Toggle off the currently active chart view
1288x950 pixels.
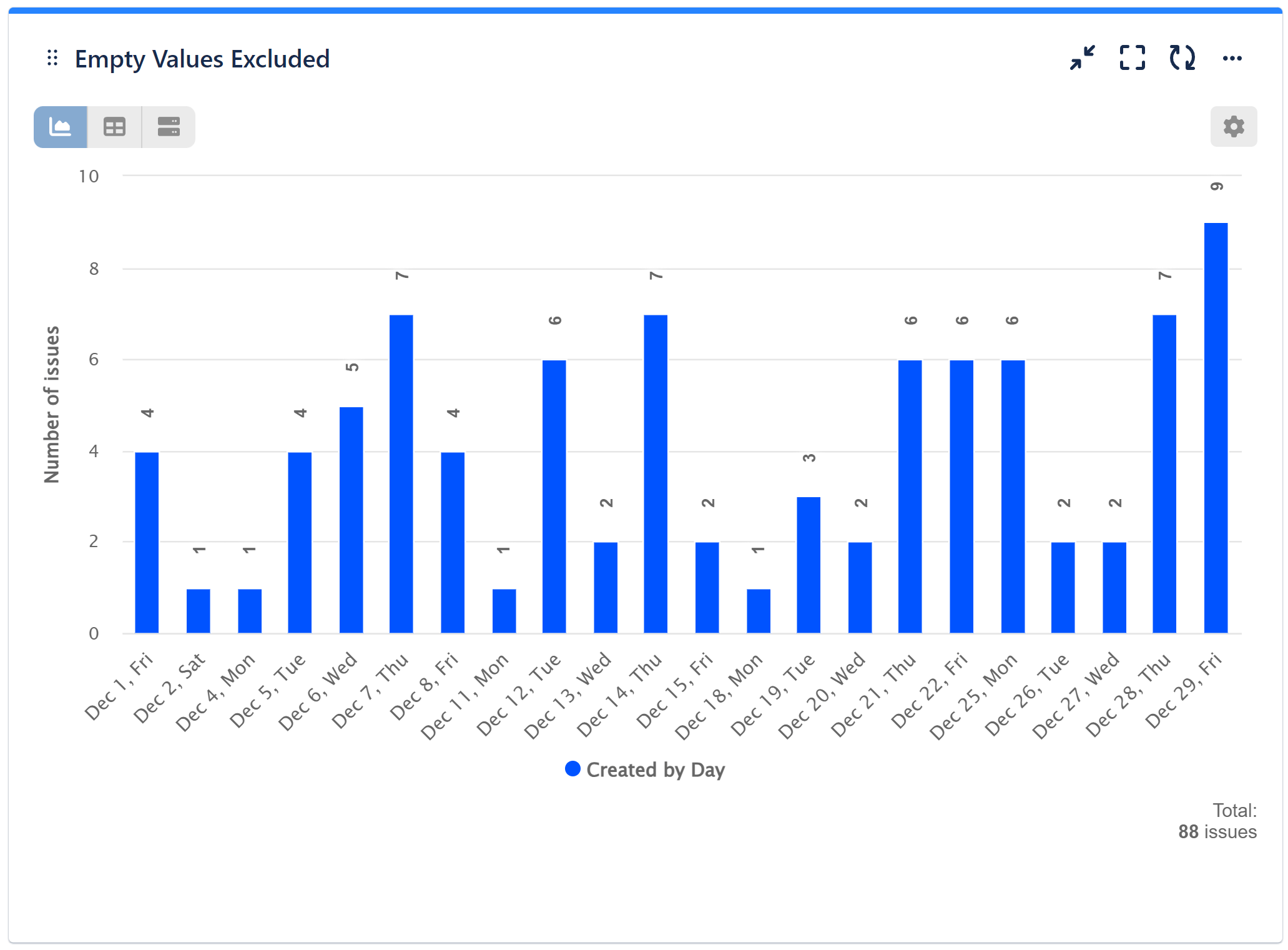(60, 127)
